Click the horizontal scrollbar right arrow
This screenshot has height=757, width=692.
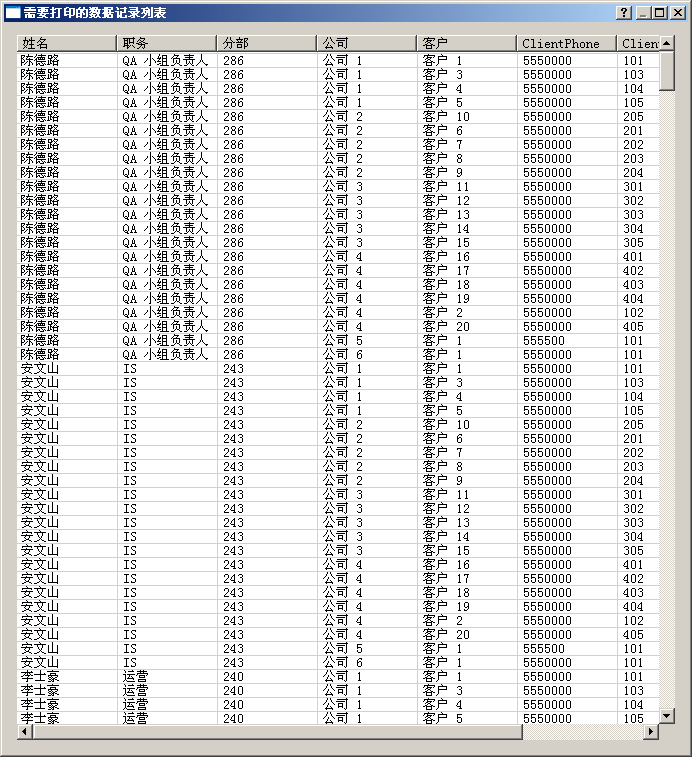coord(651,731)
